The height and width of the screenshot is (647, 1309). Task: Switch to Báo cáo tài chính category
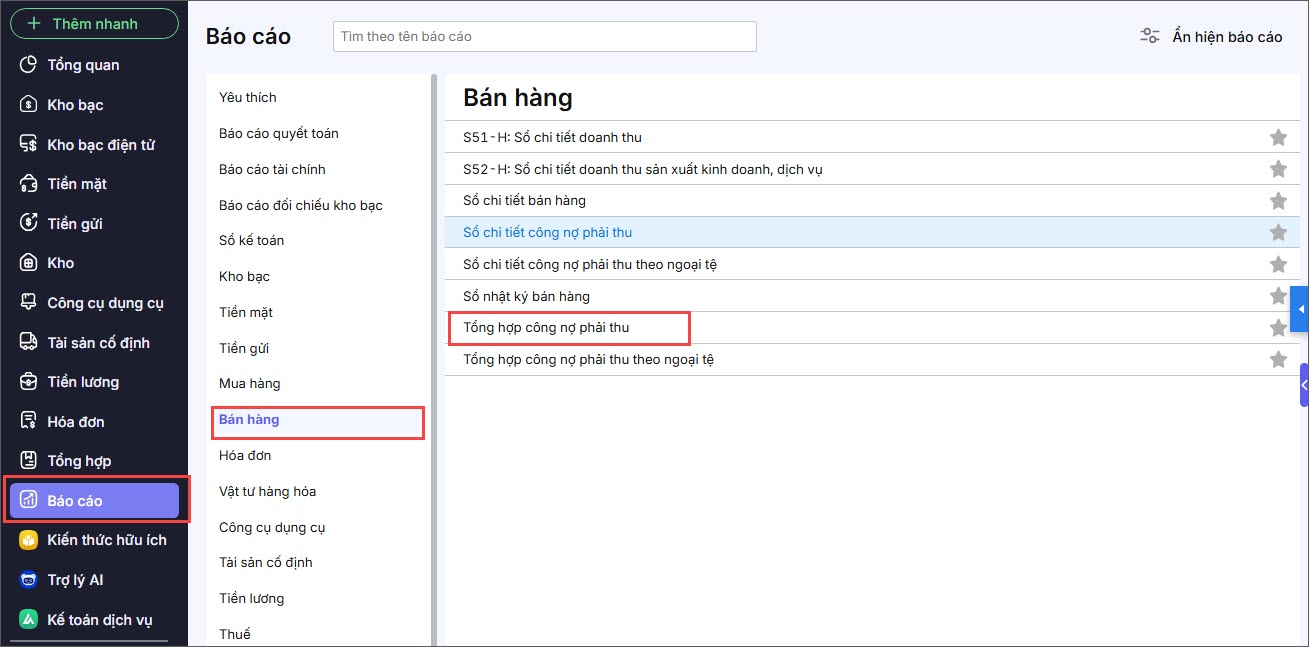coord(272,169)
